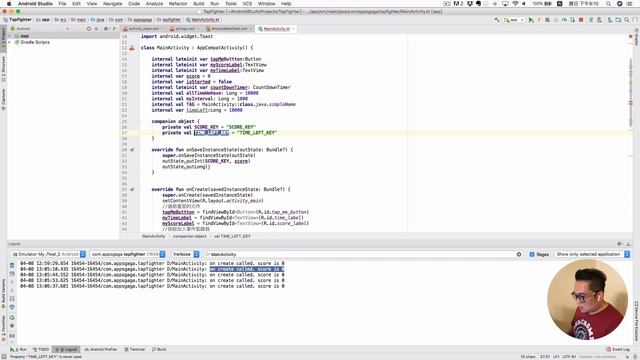The height and width of the screenshot is (360, 640).
Task: Switch to the activity_main.xml editor tab
Action: (x=143, y=29)
